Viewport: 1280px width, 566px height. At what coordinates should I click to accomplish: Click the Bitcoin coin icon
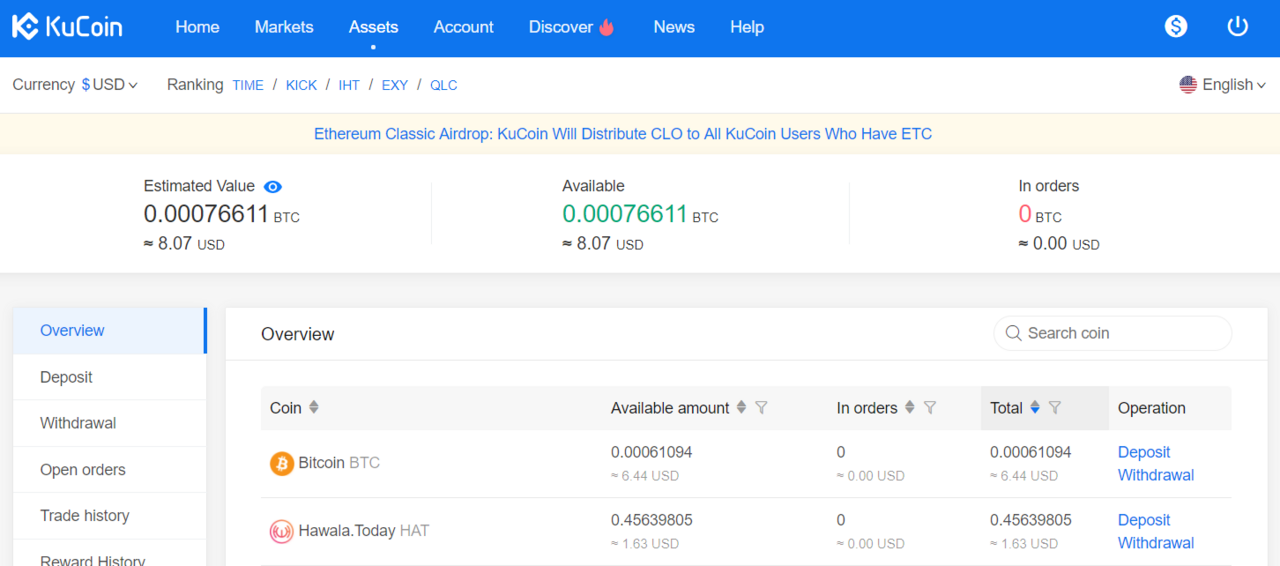point(282,463)
